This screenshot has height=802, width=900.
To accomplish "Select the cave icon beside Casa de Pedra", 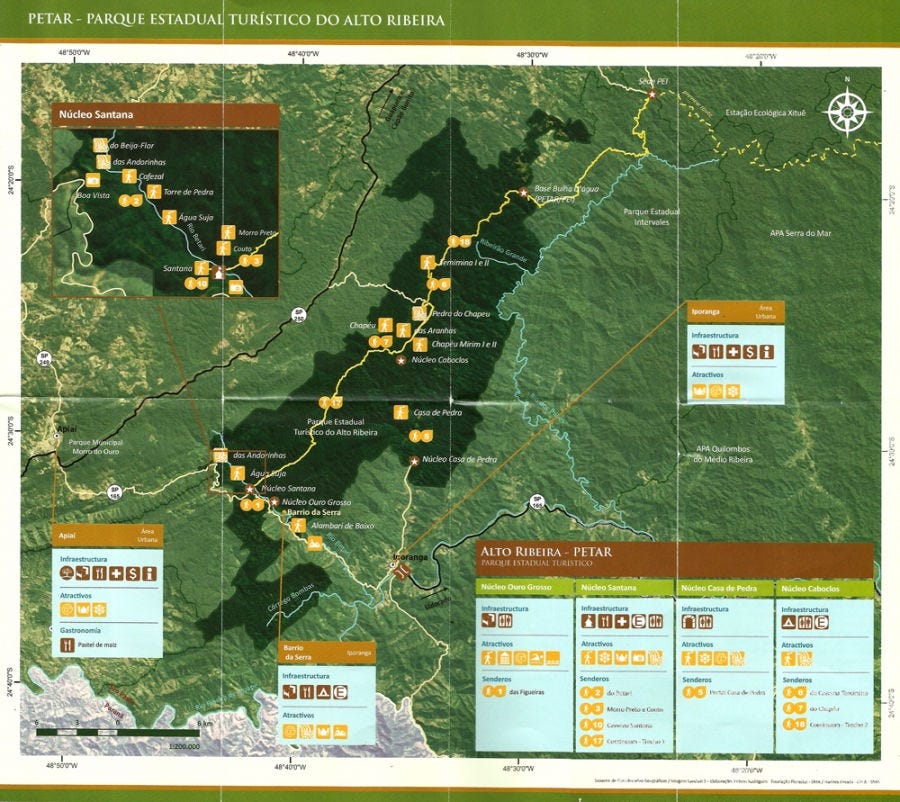I will point(401,412).
